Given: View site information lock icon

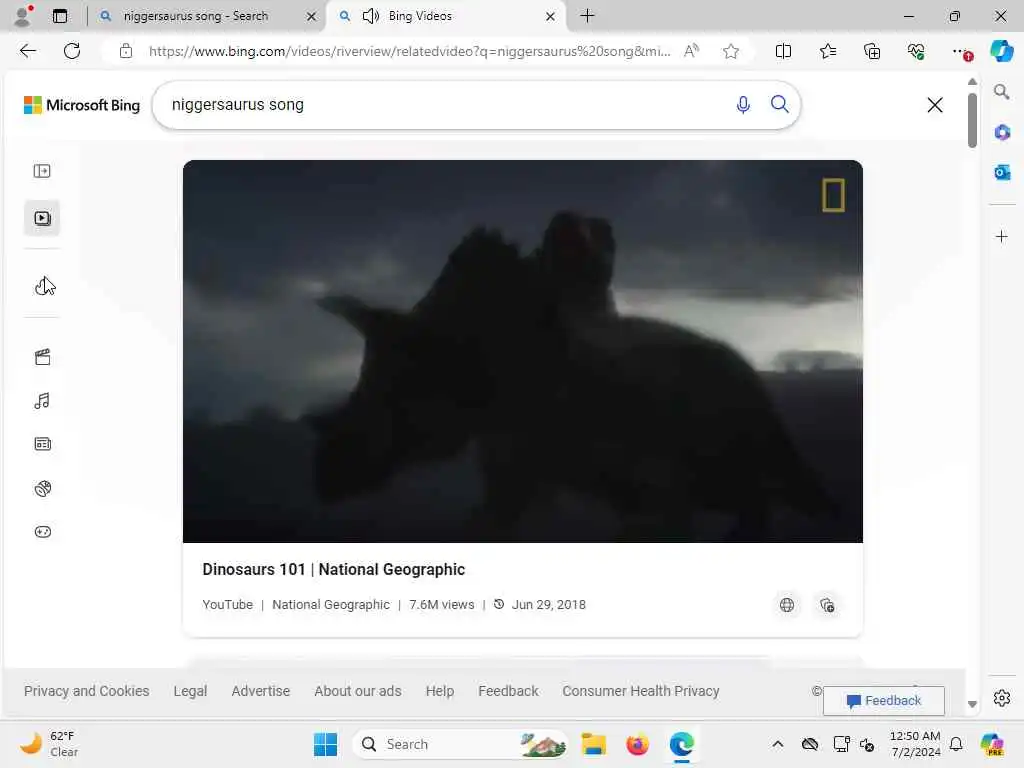Looking at the screenshot, I should point(126,51).
